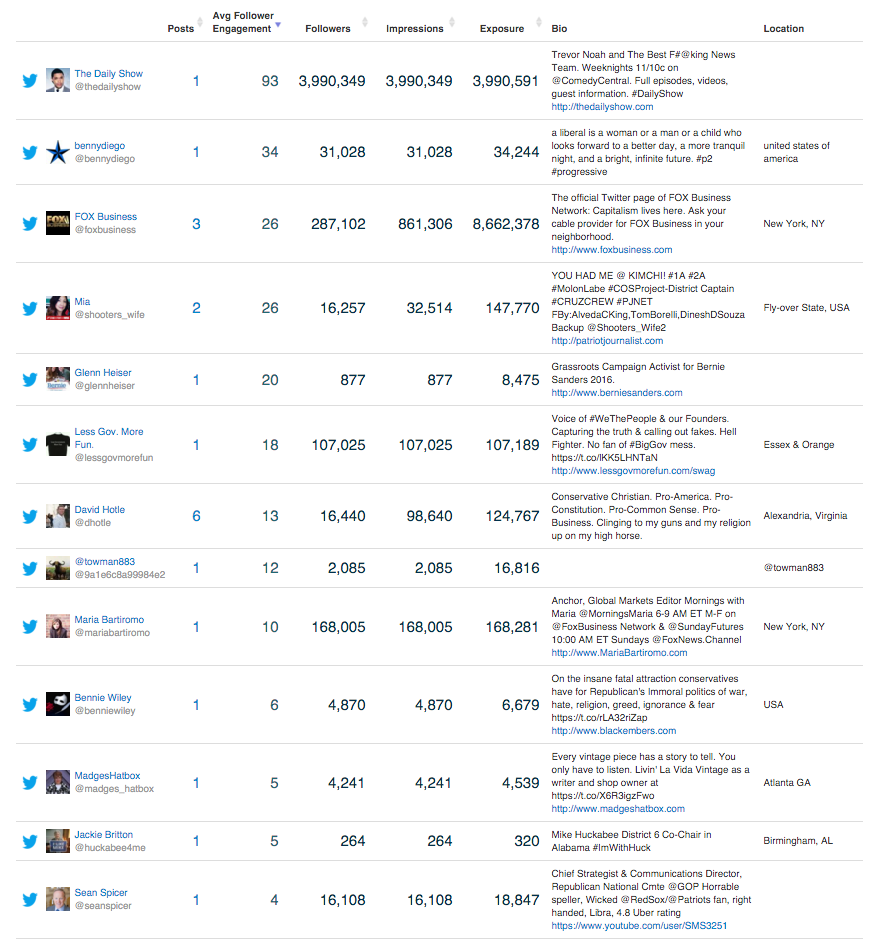Screen dimensions: 875x940
Task: Sort the table by the Impressions column
Action: pos(415,28)
